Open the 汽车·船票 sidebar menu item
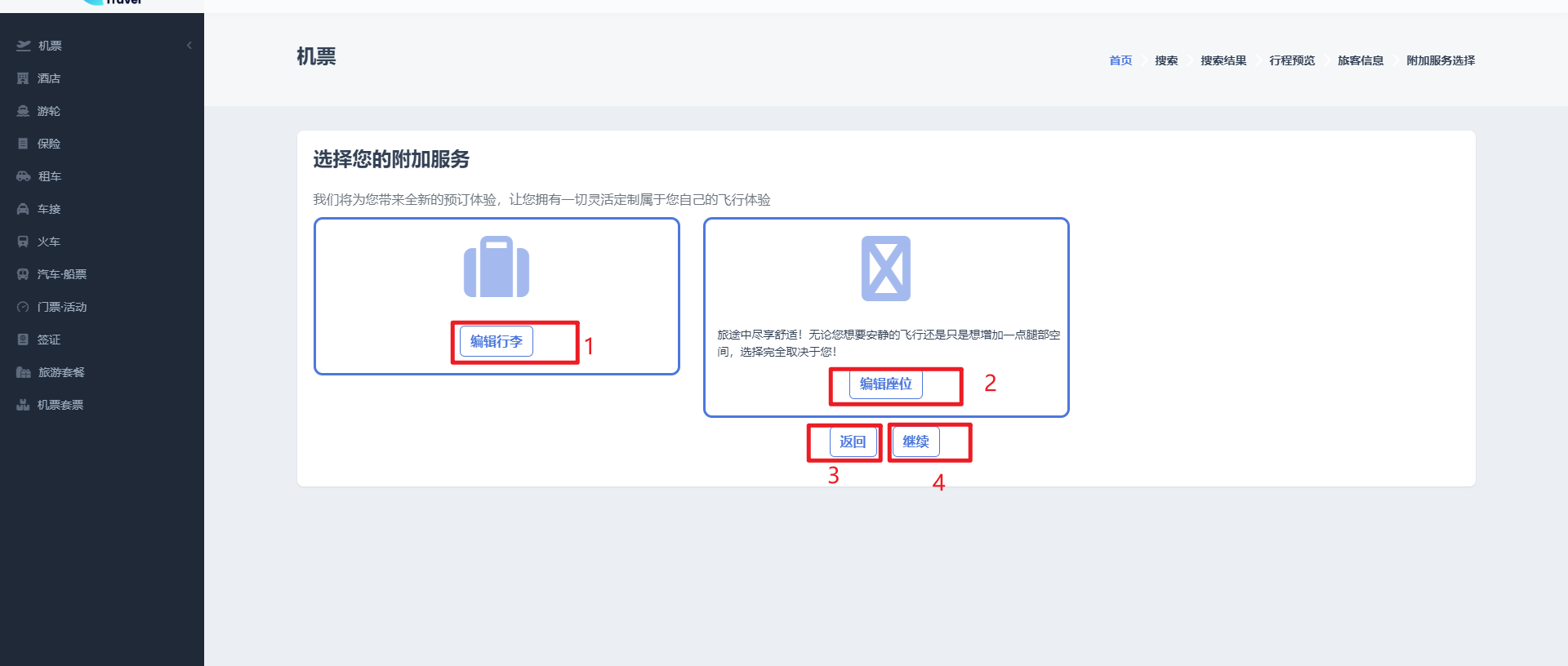Image resolution: width=1568 pixels, height=666 pixels. coord(62,274)
